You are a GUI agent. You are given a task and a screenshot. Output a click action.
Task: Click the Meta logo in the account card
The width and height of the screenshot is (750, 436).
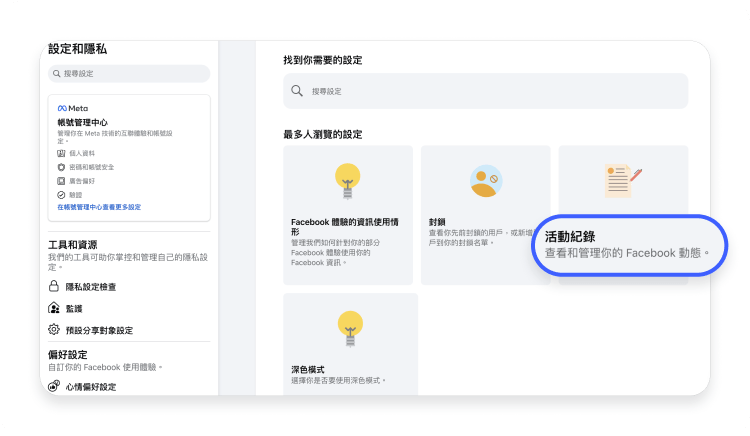click(73, 109)
